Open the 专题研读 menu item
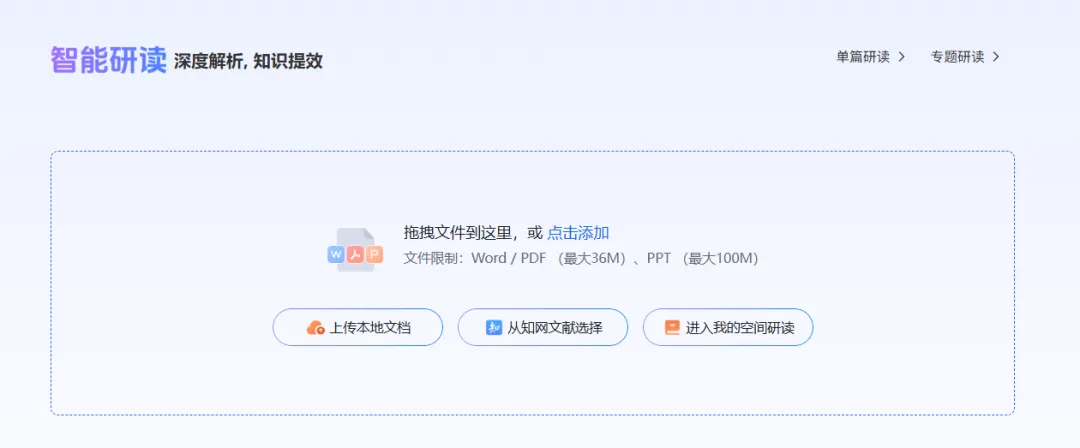Image resolution: width=1080 pixels, height=448 pixels. 957,57
